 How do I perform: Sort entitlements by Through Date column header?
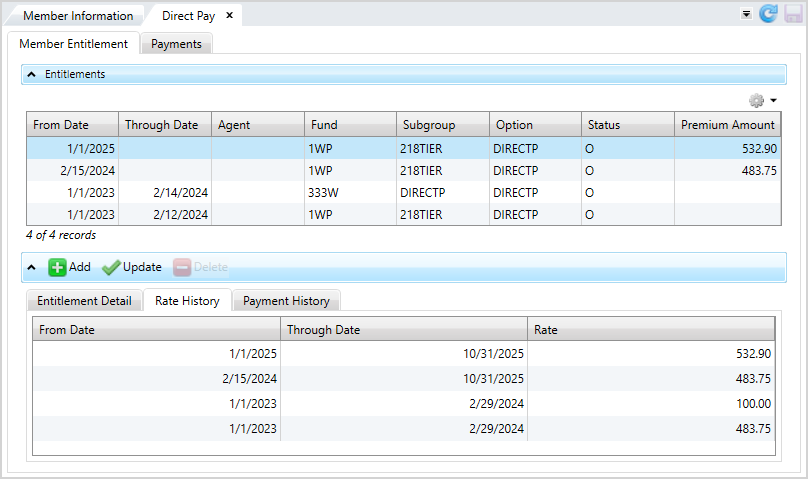(x=160, y=125)
